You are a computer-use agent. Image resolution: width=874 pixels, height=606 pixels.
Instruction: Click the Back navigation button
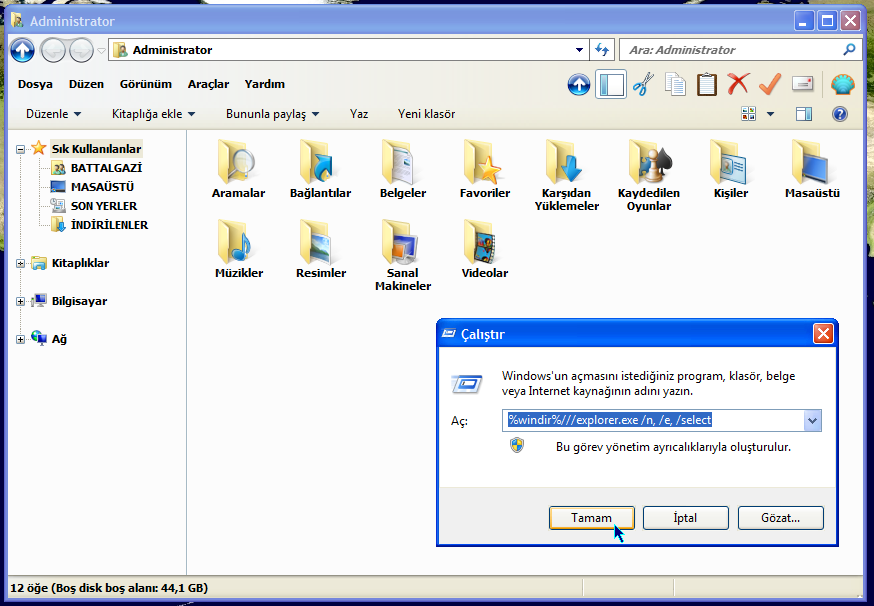pos(54,50)
